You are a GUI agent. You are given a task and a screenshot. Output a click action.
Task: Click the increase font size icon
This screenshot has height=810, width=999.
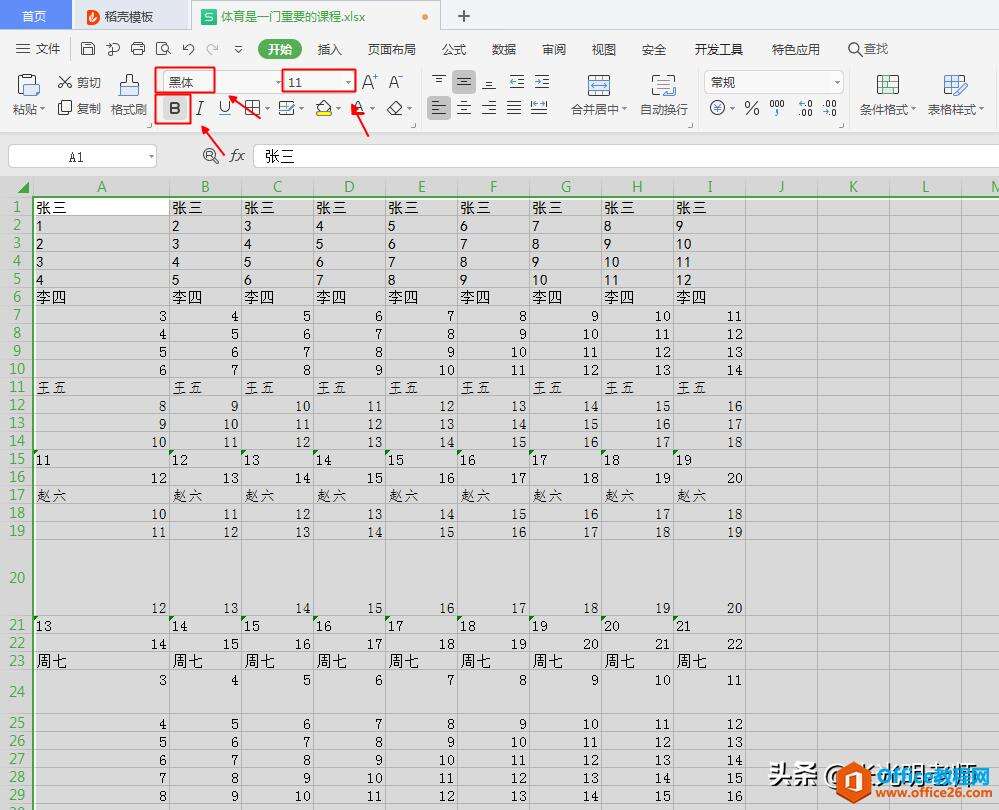tap(369, 82)
